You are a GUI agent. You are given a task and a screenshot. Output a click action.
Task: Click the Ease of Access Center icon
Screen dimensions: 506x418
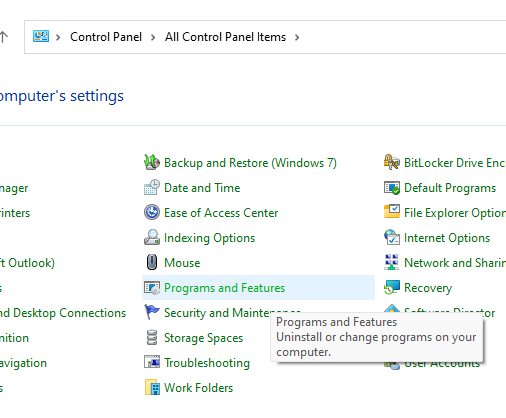coord(152,212)
